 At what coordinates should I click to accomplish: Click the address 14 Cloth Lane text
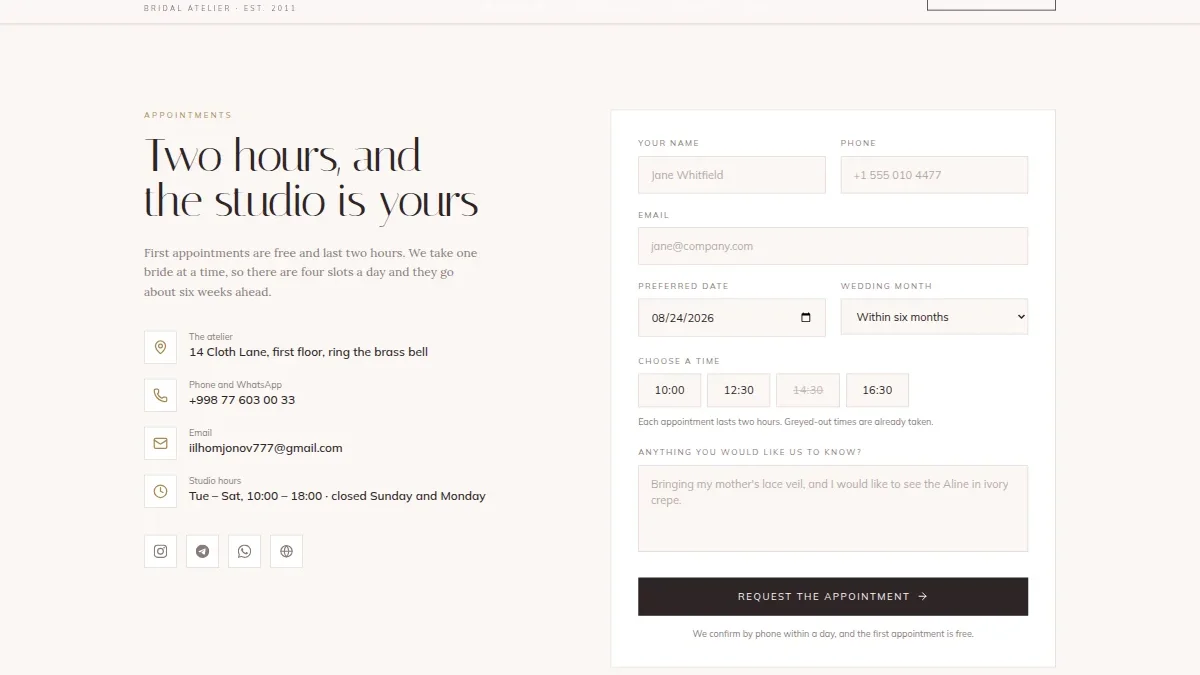[308, 352]
